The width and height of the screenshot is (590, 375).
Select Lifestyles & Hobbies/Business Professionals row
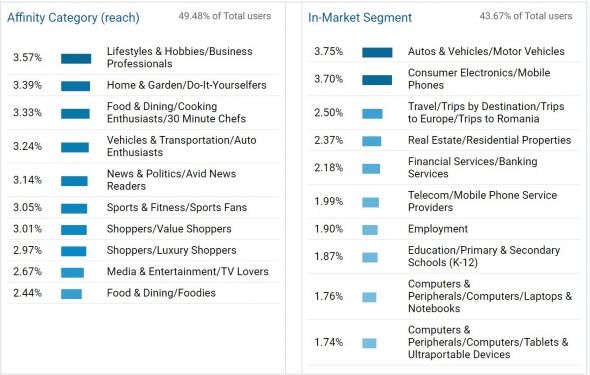coord(143,58)
